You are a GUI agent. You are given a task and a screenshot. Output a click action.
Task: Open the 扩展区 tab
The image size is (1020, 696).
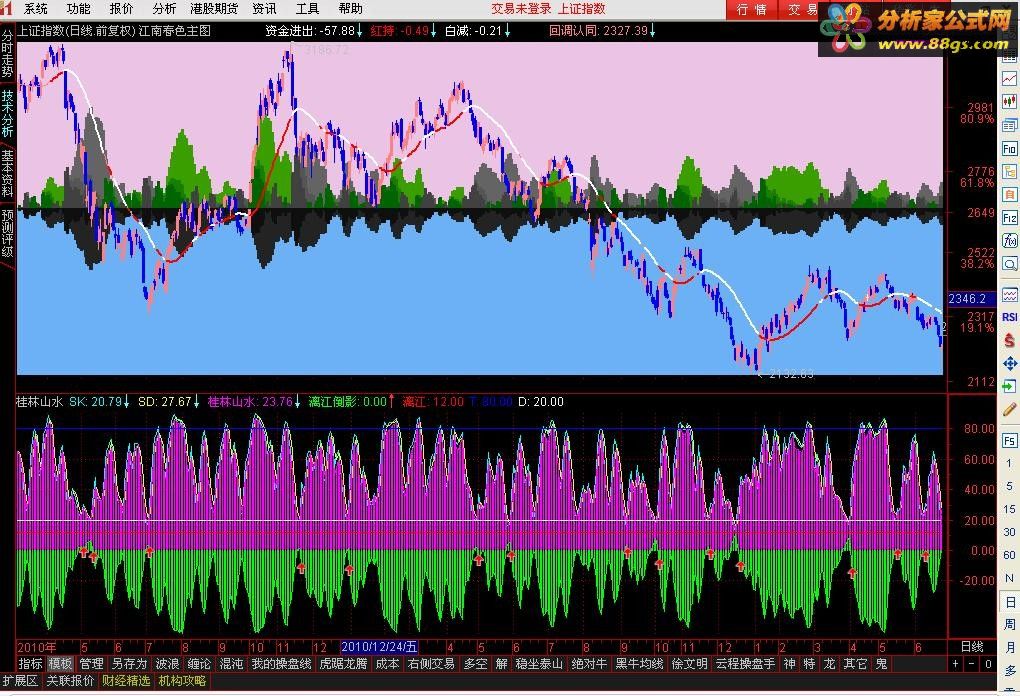click(x=20, y=681)
